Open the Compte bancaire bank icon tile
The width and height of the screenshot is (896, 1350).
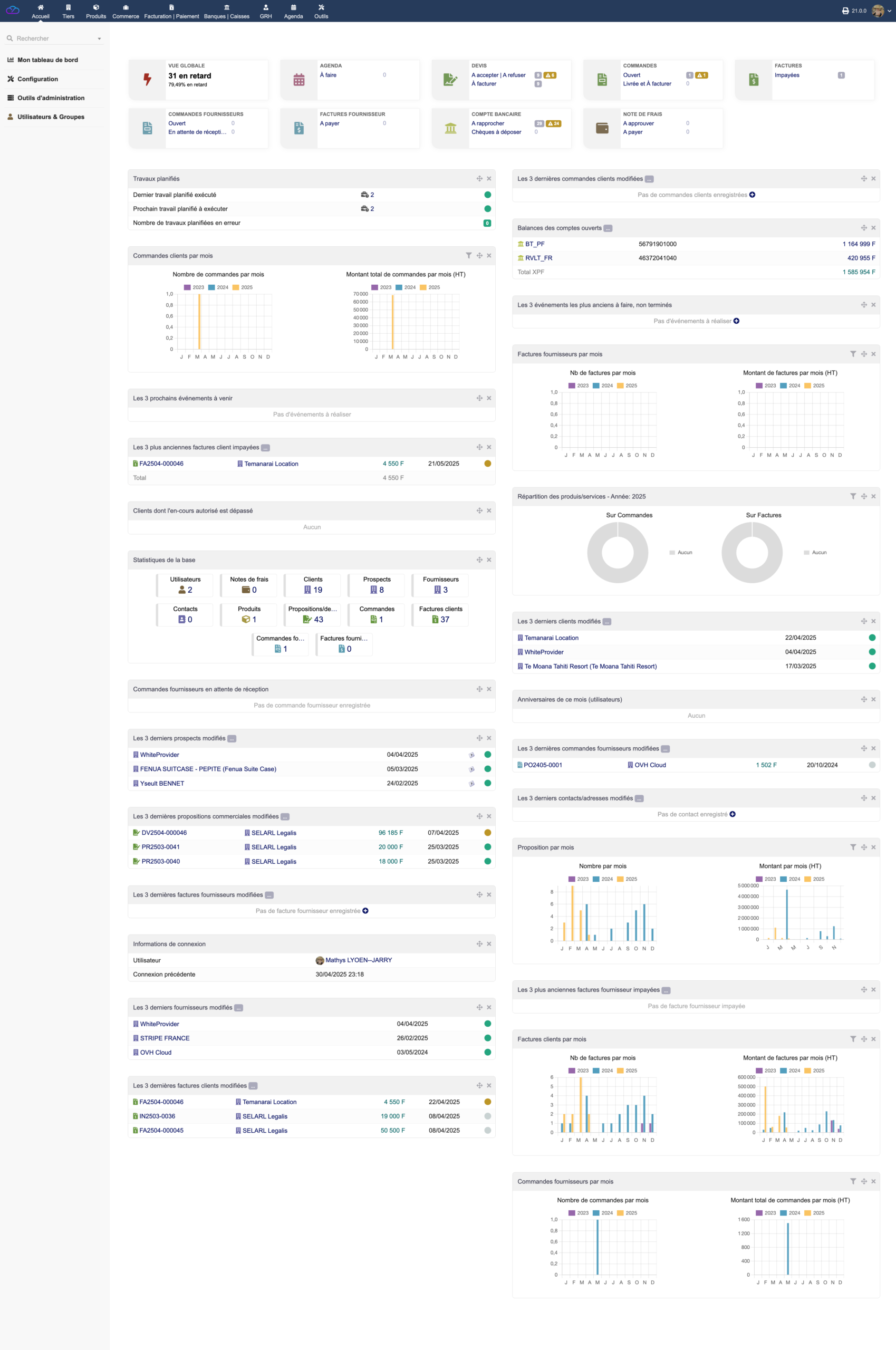[450, 128]
